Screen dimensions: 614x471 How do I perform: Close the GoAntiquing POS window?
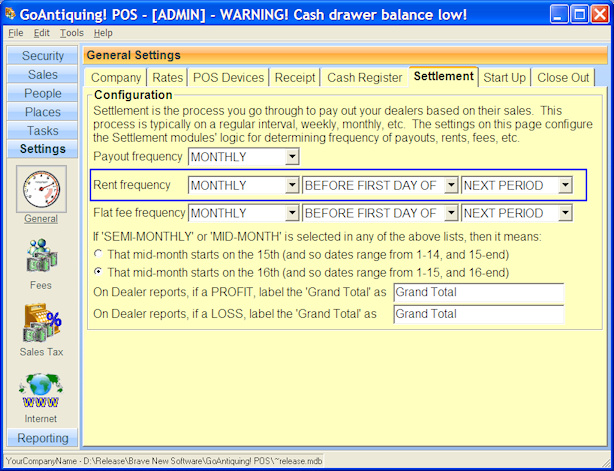[x=600, y=15]
